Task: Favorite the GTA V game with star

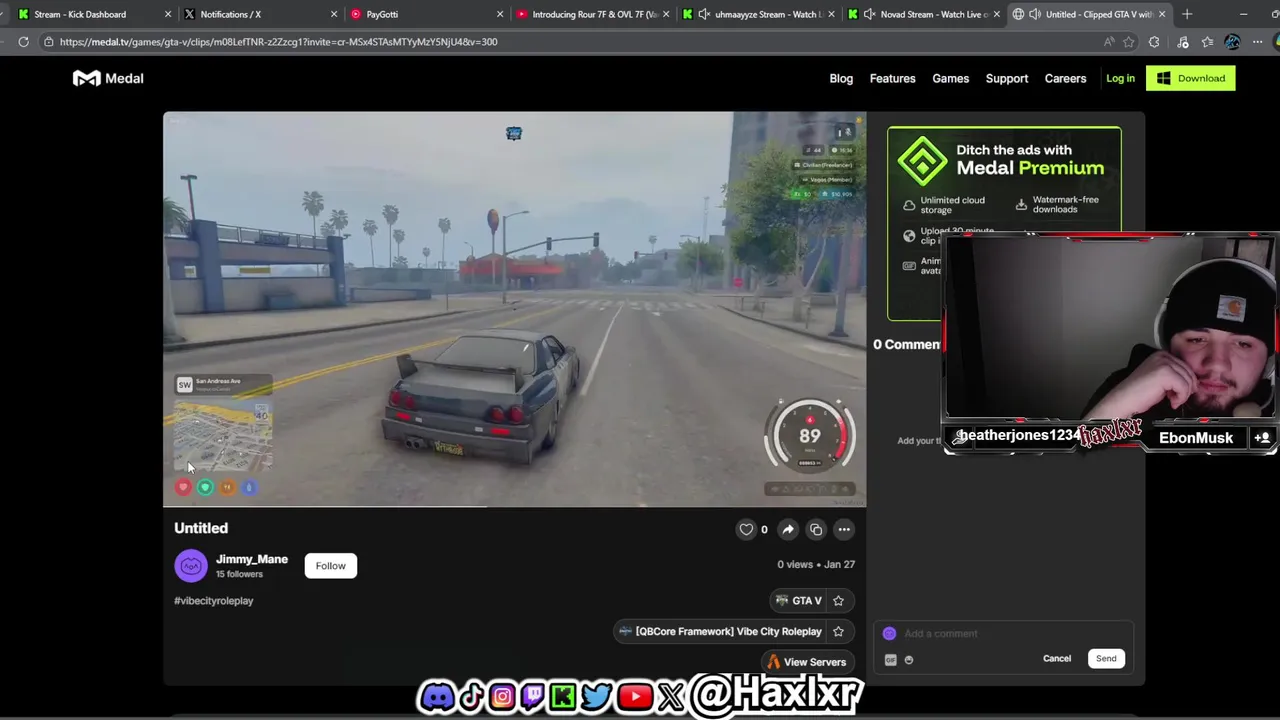Action: point(838,600)
